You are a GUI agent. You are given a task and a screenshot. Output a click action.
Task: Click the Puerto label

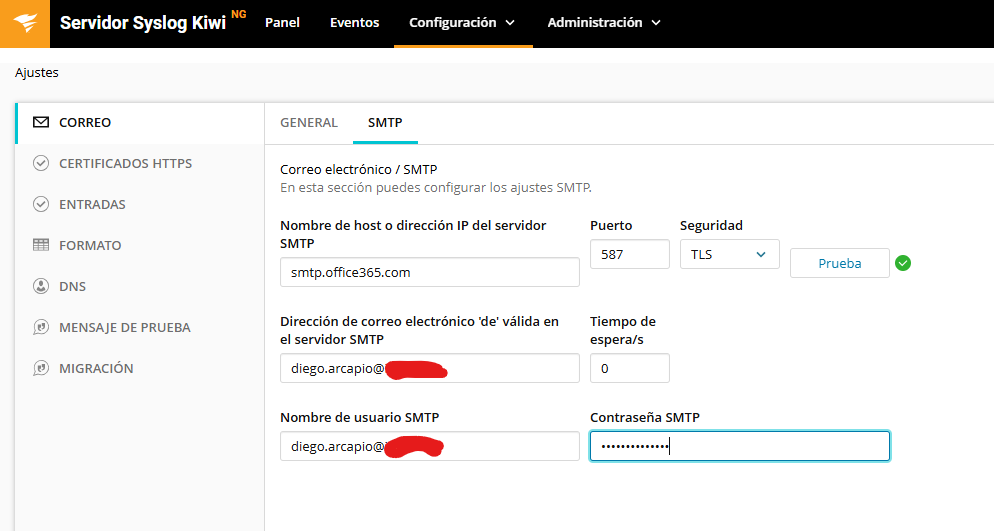click(x=611, y=226)
